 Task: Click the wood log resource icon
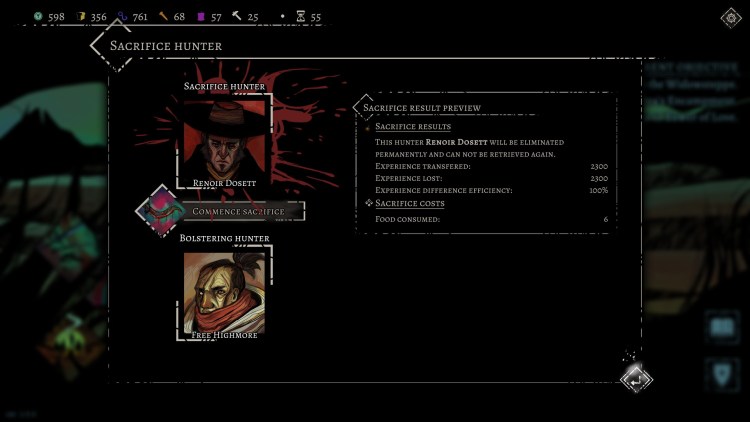[x=162, y=16]
